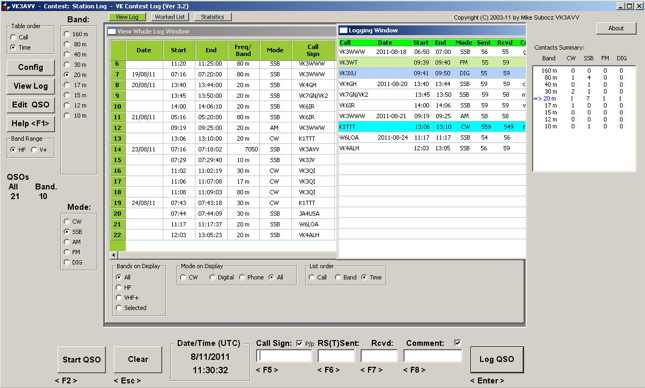Select DIG mode radio
Screen dimensions: 645x388
[x=67, y=262]
